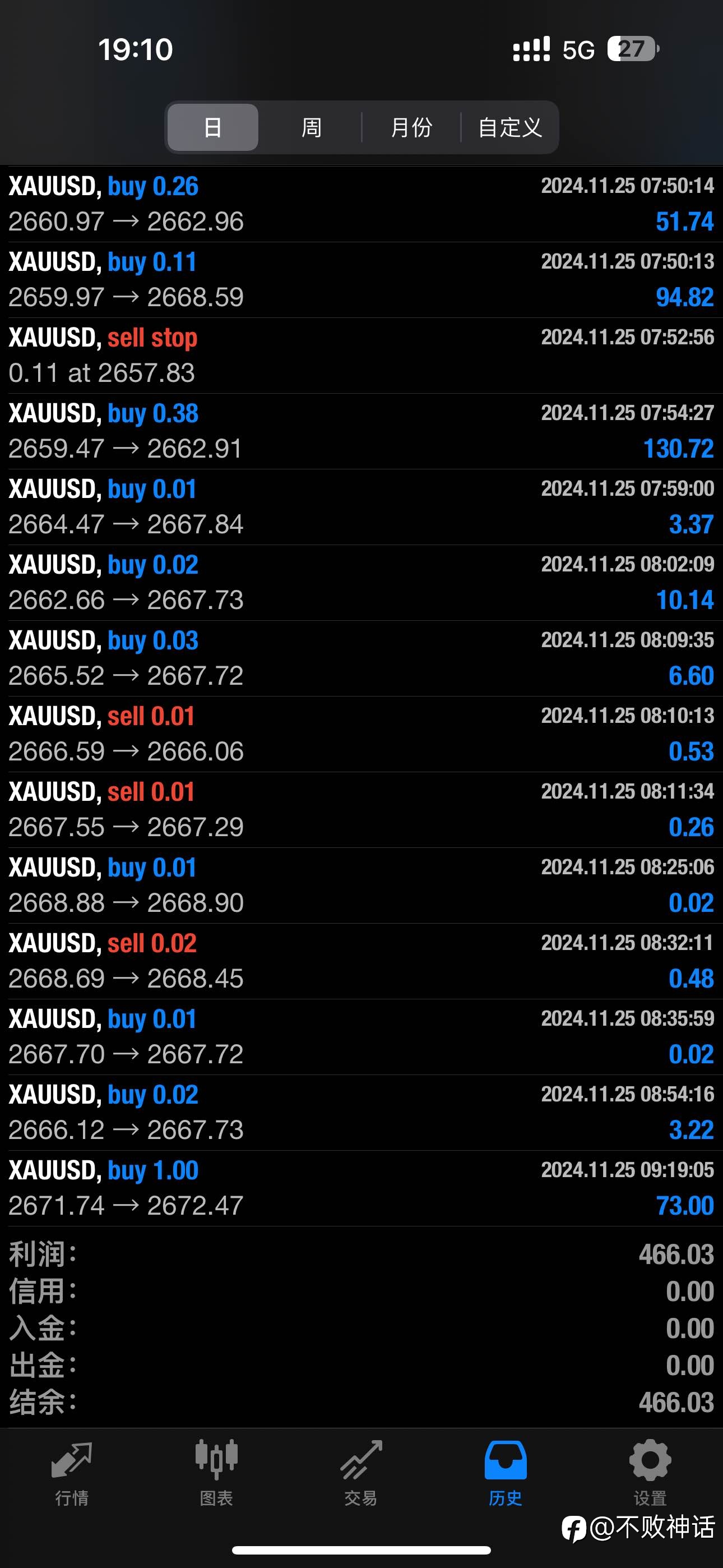Tap the 利润 profit summary row
This screenshot has height=1568, width=723.
tap(361, 1255)
